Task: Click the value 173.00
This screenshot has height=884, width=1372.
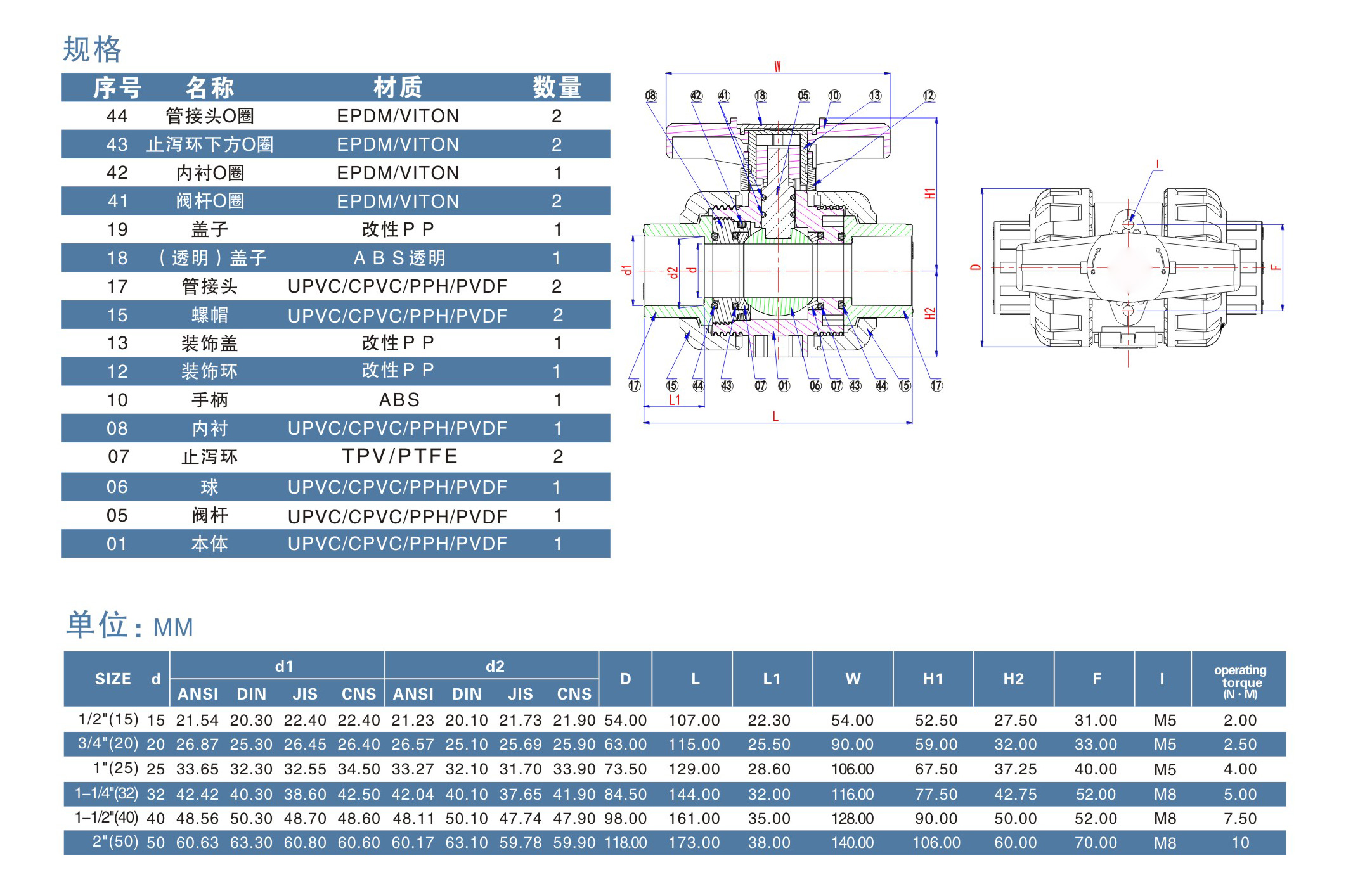Action: pos(694,843)
